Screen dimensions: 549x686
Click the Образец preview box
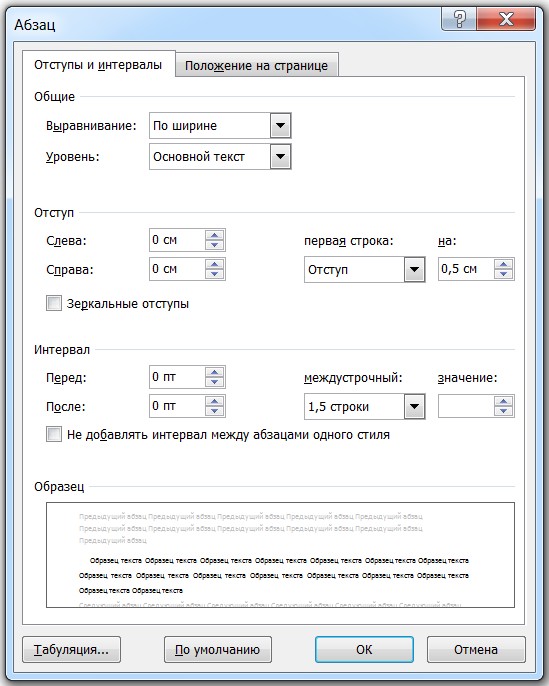tap(280, 555)
